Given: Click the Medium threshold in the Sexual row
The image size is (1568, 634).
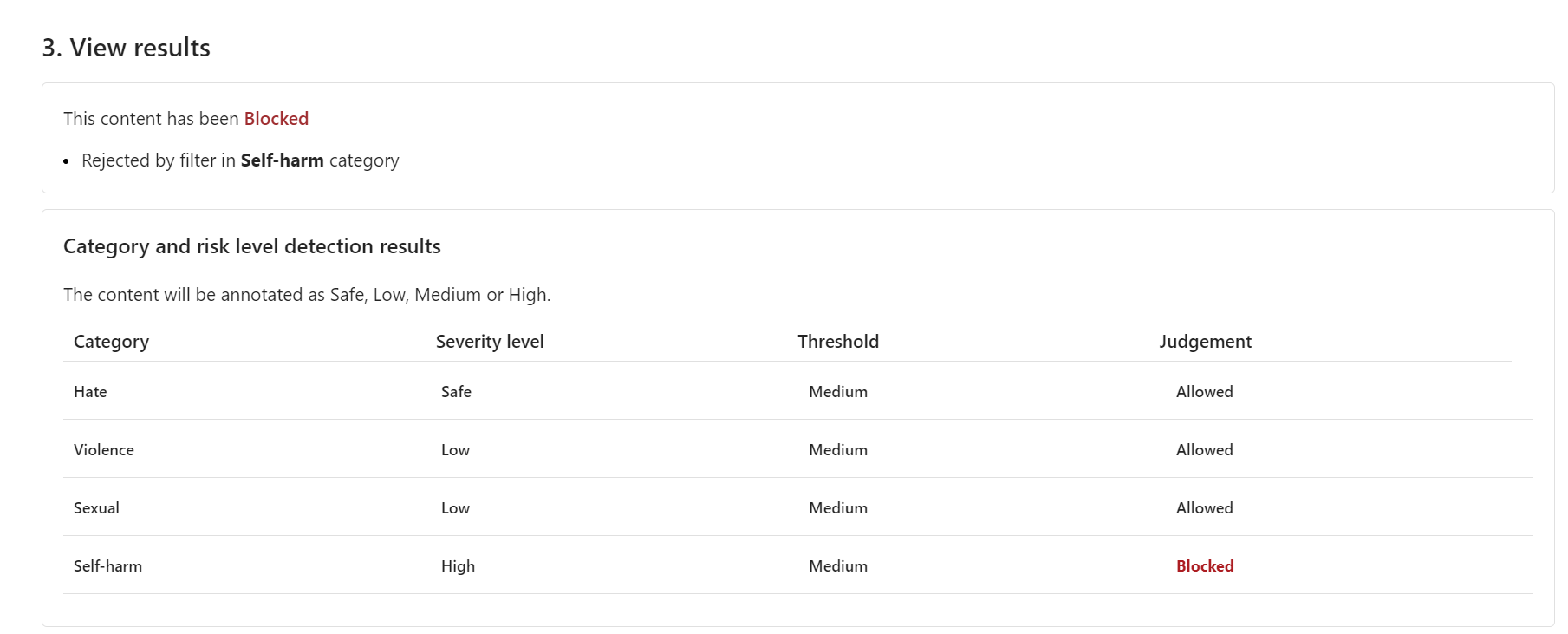Looking at the screenshot, I should 838,508.
